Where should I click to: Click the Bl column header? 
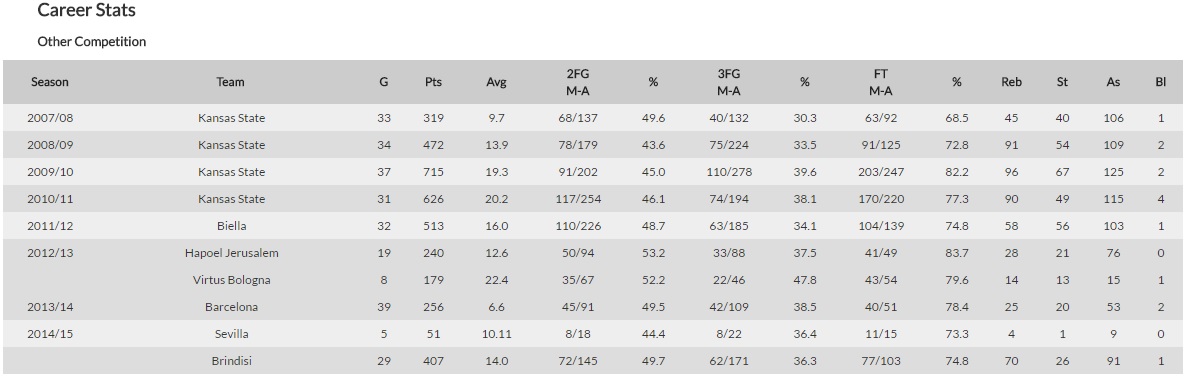(x=1161, y=82)
